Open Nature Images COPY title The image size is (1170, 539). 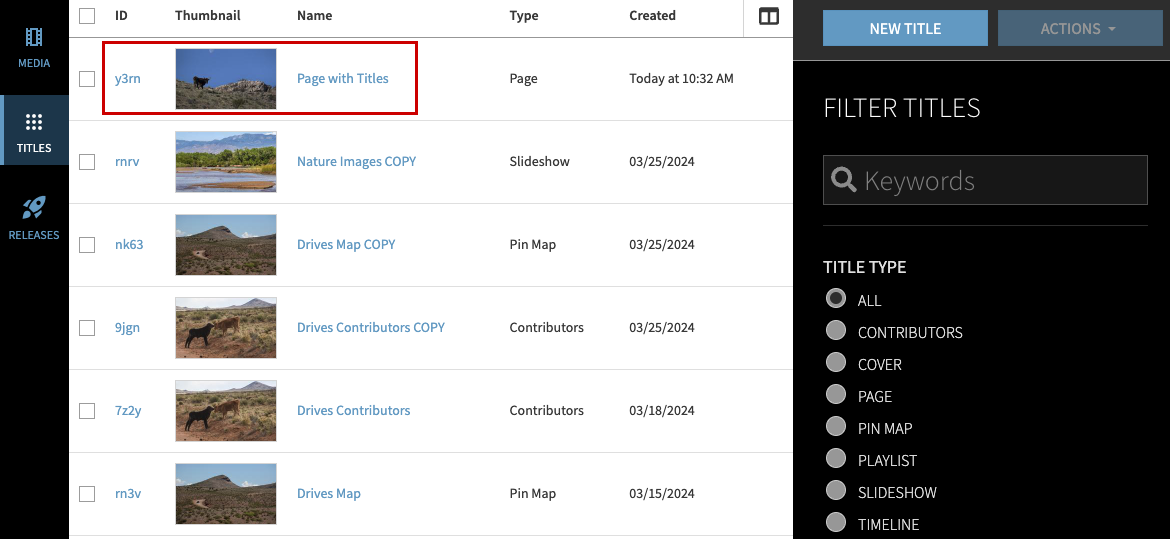(356, 162)
